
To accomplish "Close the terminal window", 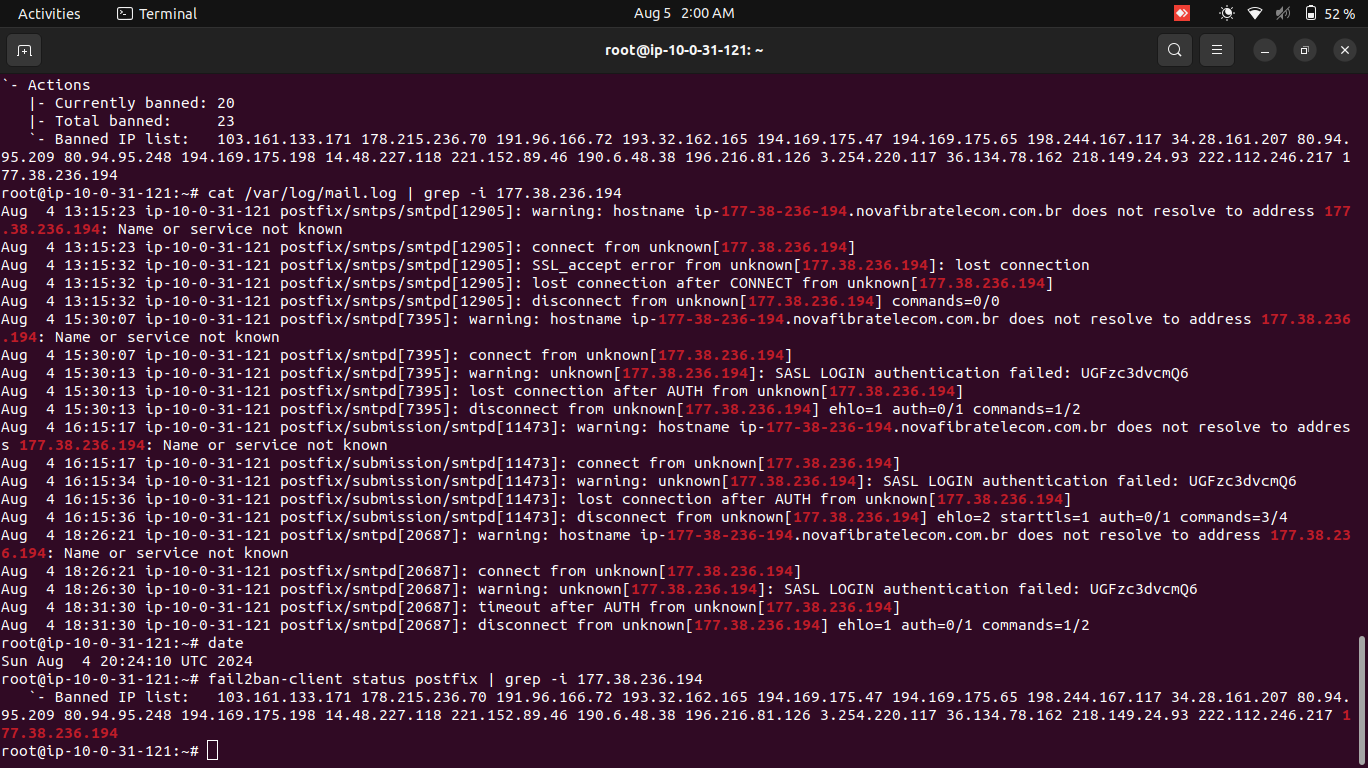I will (x=1345, y=50).
